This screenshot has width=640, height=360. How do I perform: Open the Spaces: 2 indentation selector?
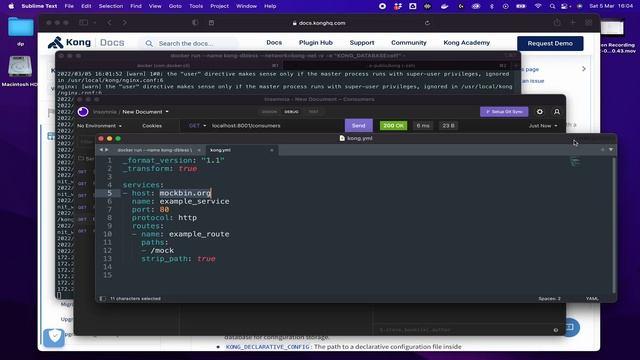pyautogui.click(x=549, y=299)
